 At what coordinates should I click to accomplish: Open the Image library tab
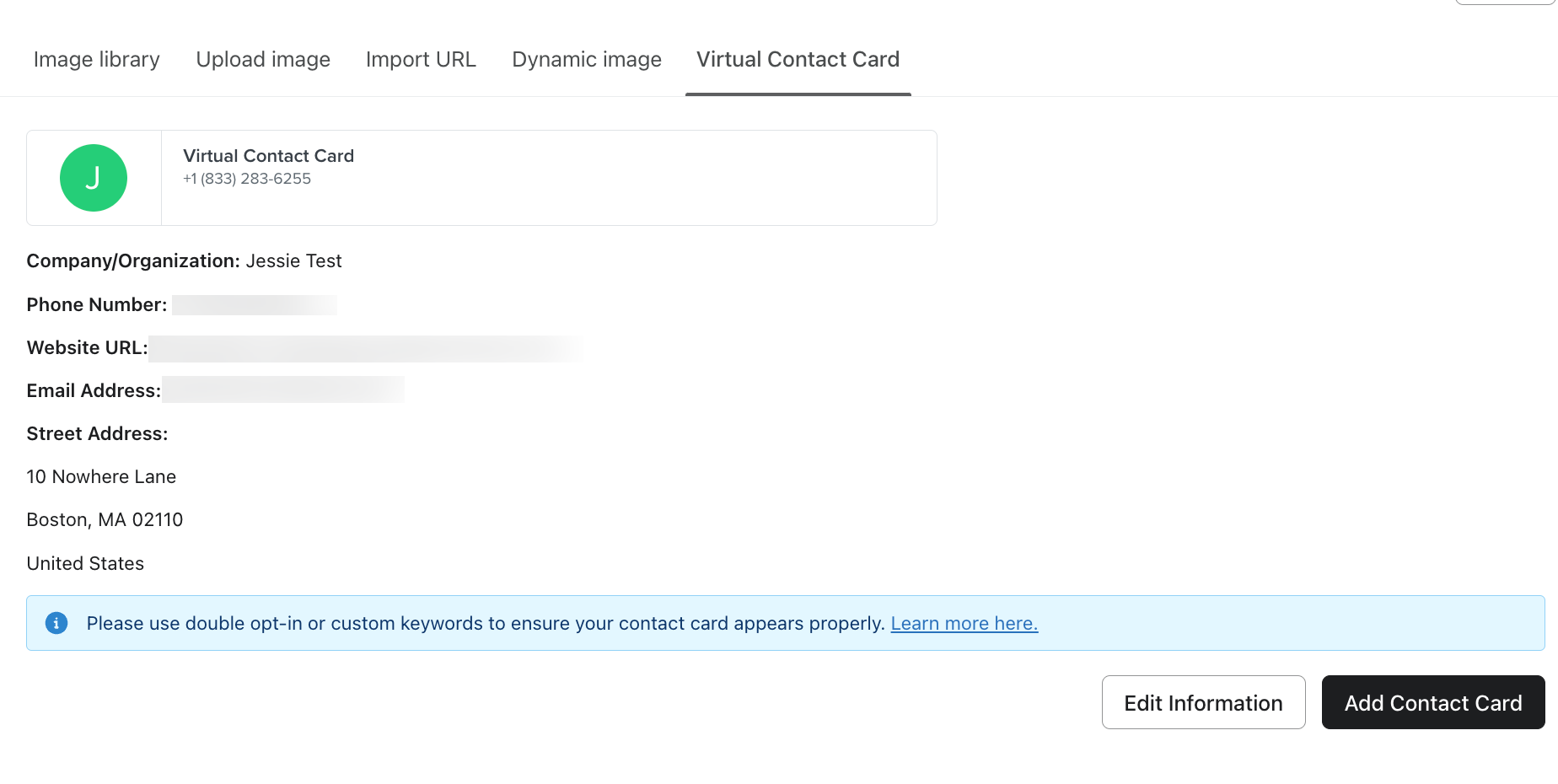click(96, 60)
